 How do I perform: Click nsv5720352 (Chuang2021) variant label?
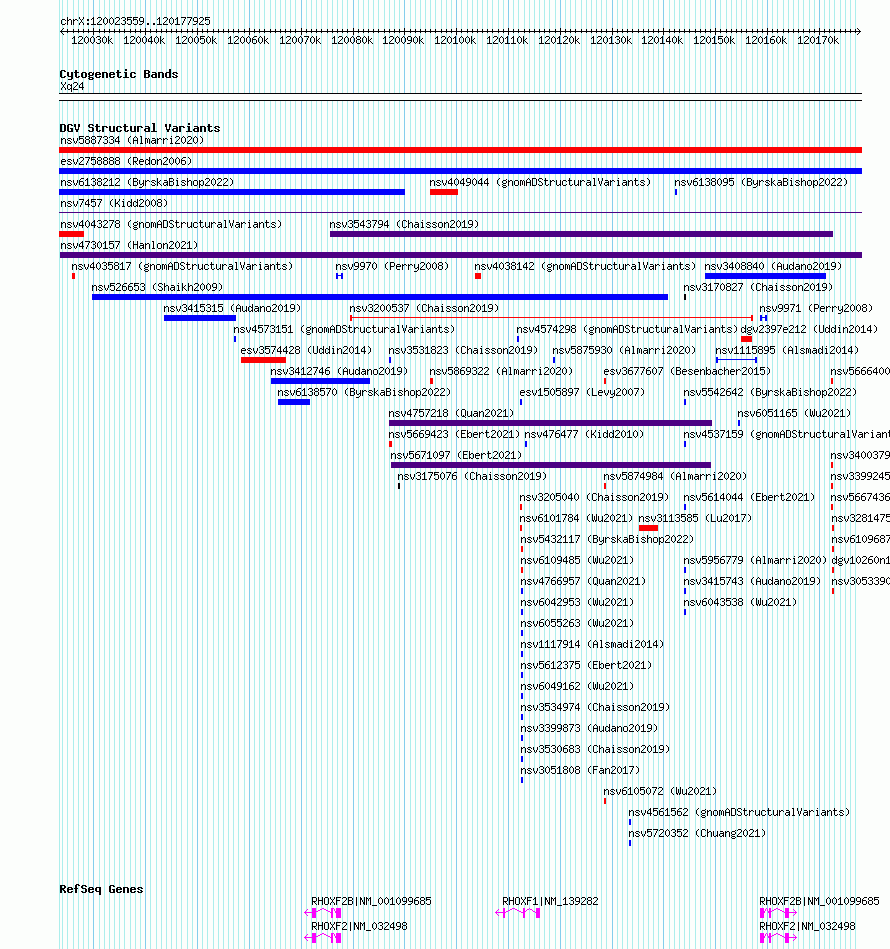(697, 833)
